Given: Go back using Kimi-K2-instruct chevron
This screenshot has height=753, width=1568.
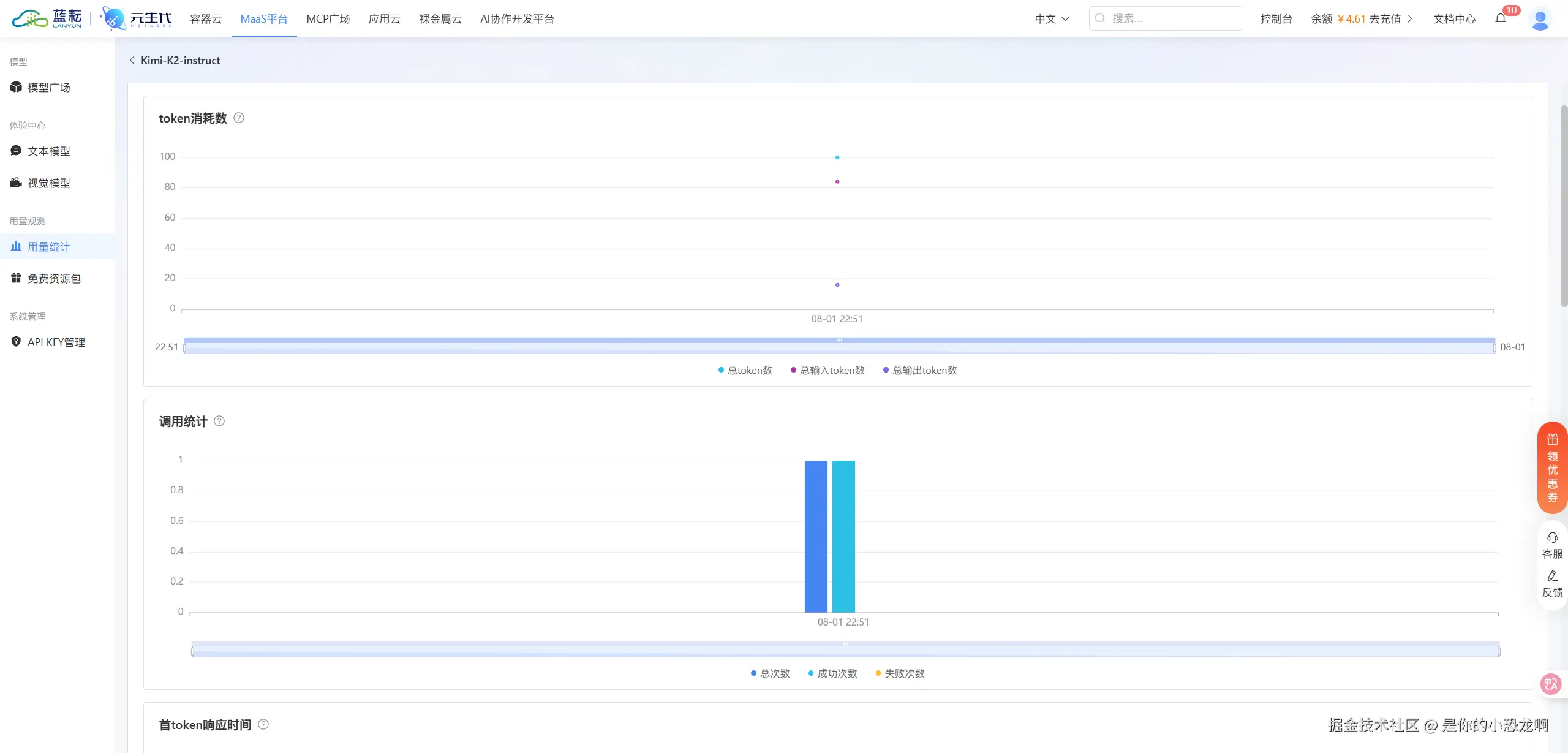Looking at the screenshot, I should (x=132, y=60).
